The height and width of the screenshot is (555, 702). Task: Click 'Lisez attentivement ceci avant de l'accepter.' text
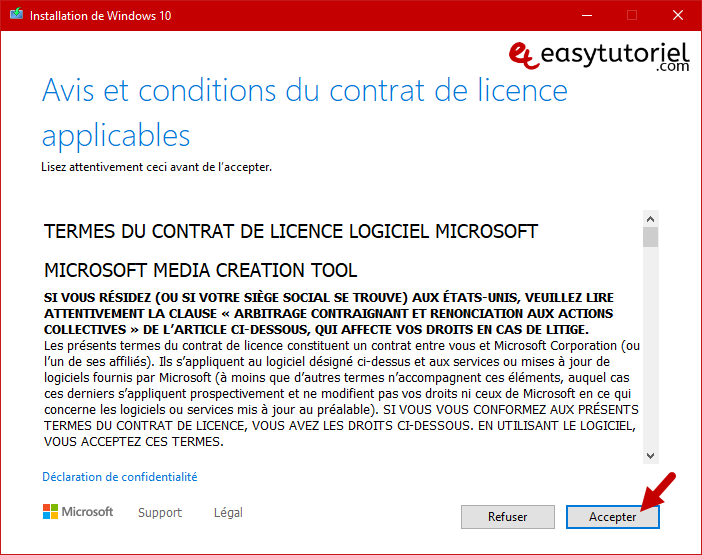point(157,167)
